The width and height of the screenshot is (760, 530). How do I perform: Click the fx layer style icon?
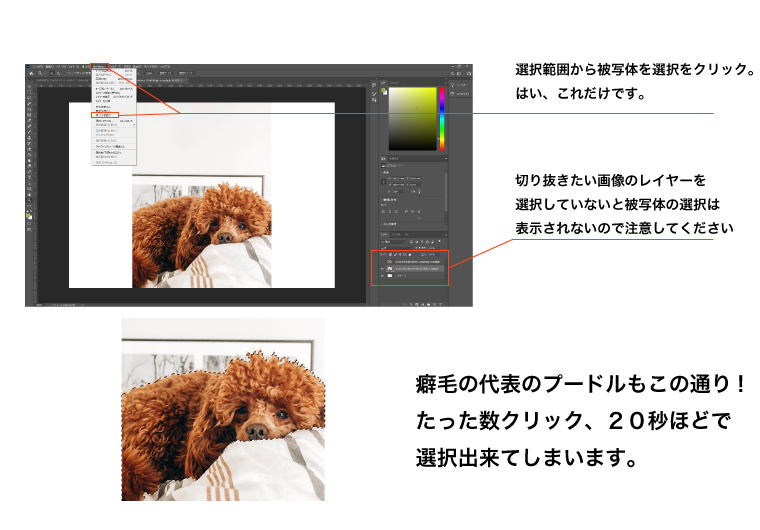[x=411, y=305]
